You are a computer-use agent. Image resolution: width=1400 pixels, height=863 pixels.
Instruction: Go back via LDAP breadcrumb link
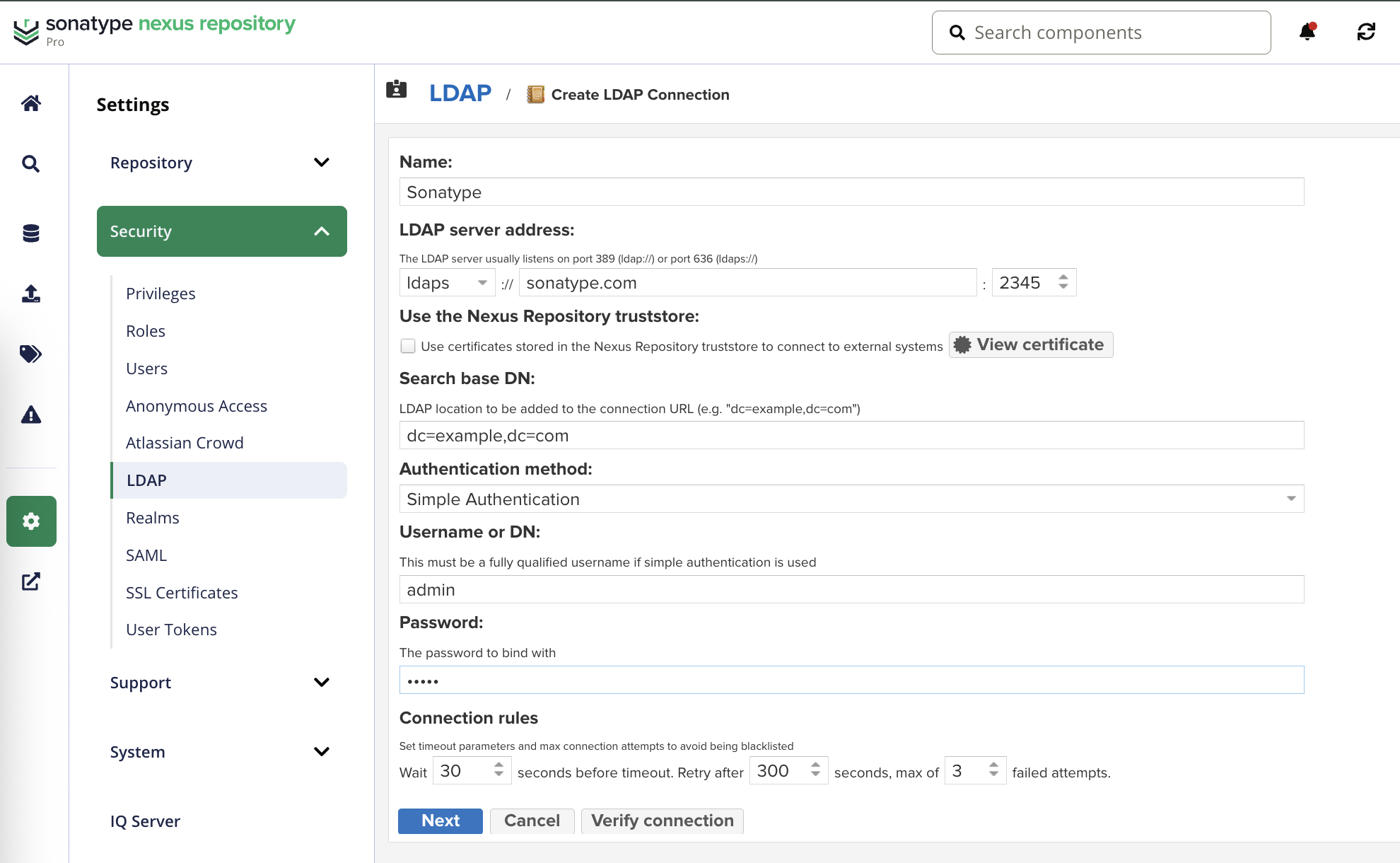[460, 93]
